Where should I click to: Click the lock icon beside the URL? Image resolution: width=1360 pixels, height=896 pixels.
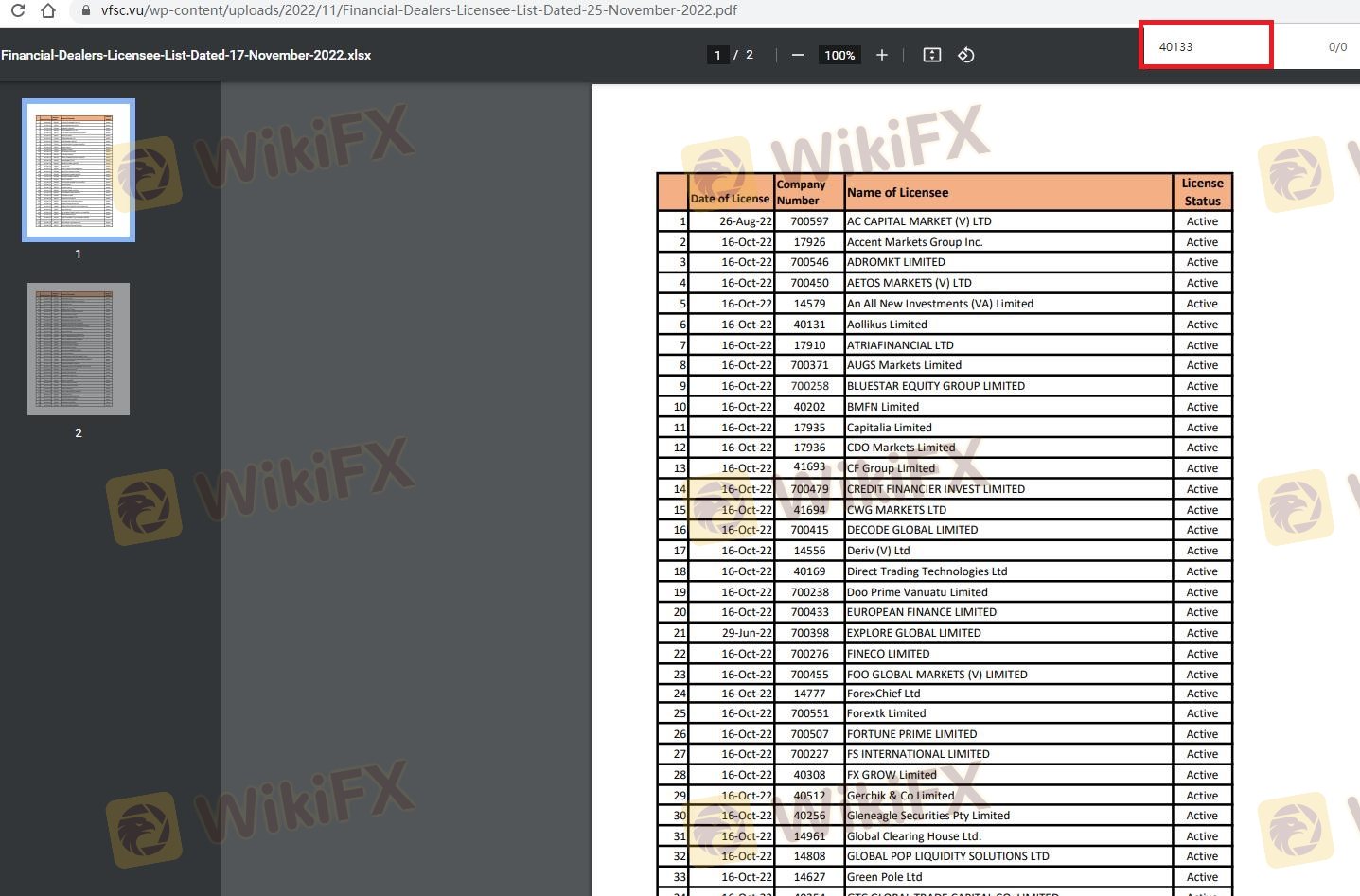coord(86,10)
